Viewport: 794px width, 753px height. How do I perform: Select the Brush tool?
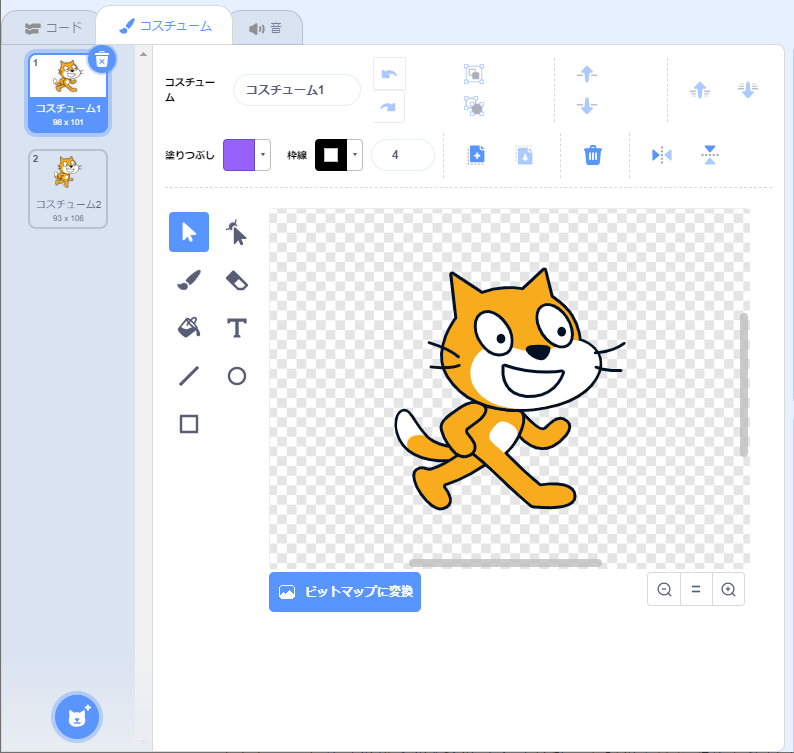(188, 280)
